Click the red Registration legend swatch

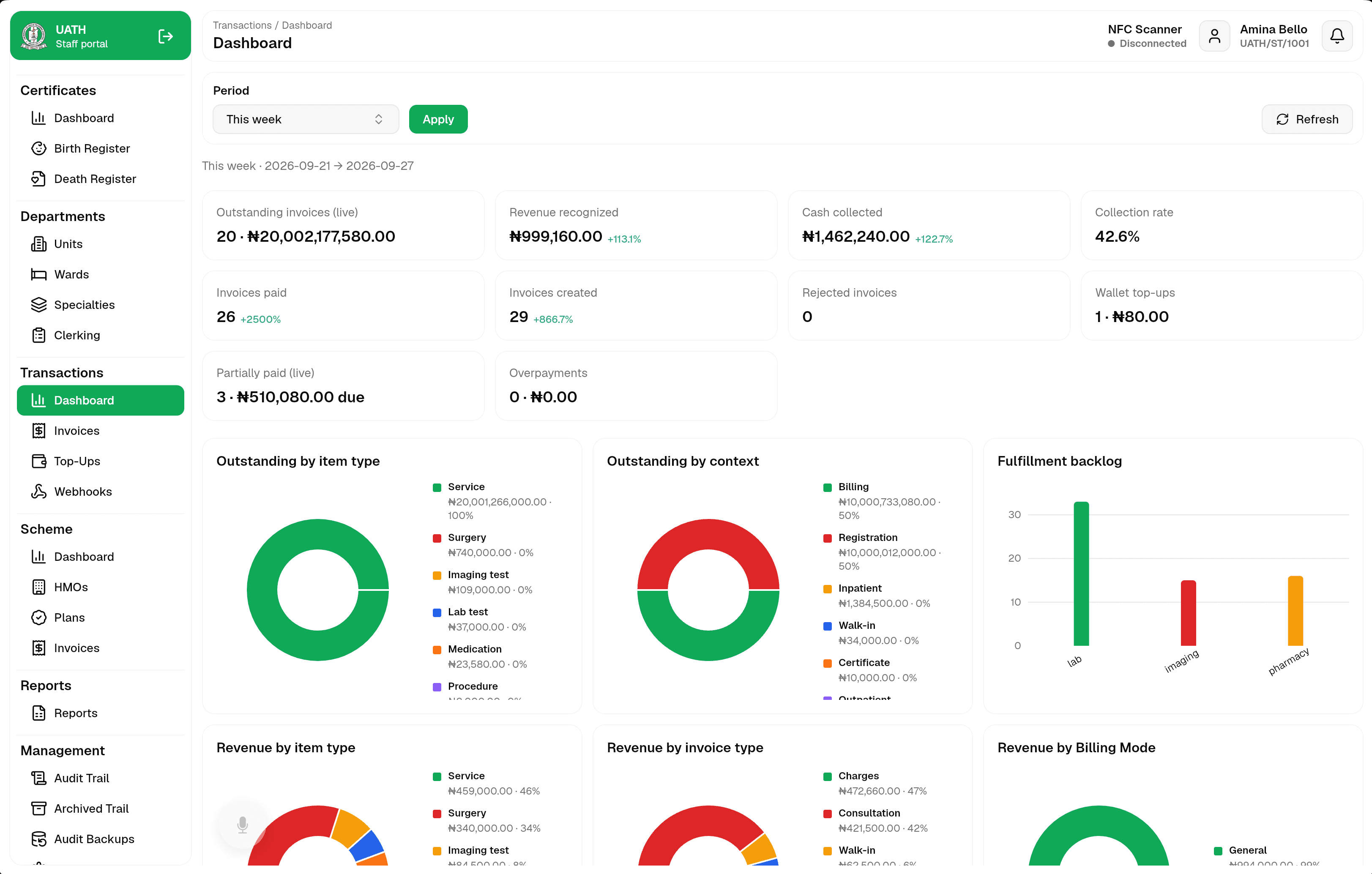(x=827, y=538)
